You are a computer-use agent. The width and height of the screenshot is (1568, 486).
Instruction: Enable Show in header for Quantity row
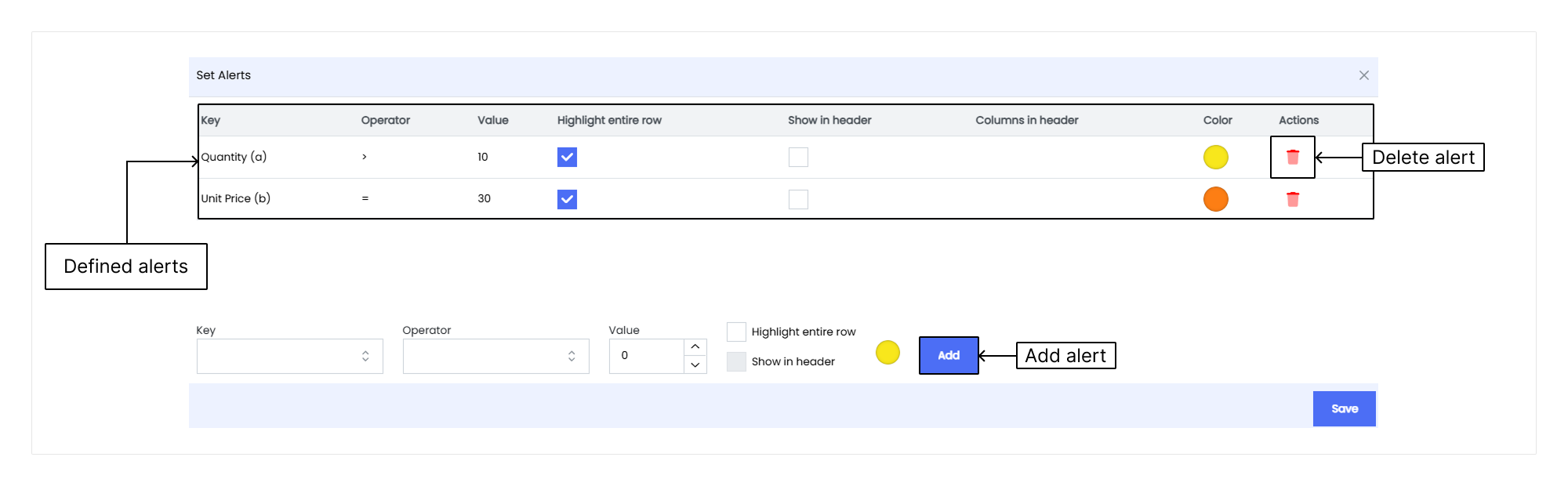click(x=798, y=158)
